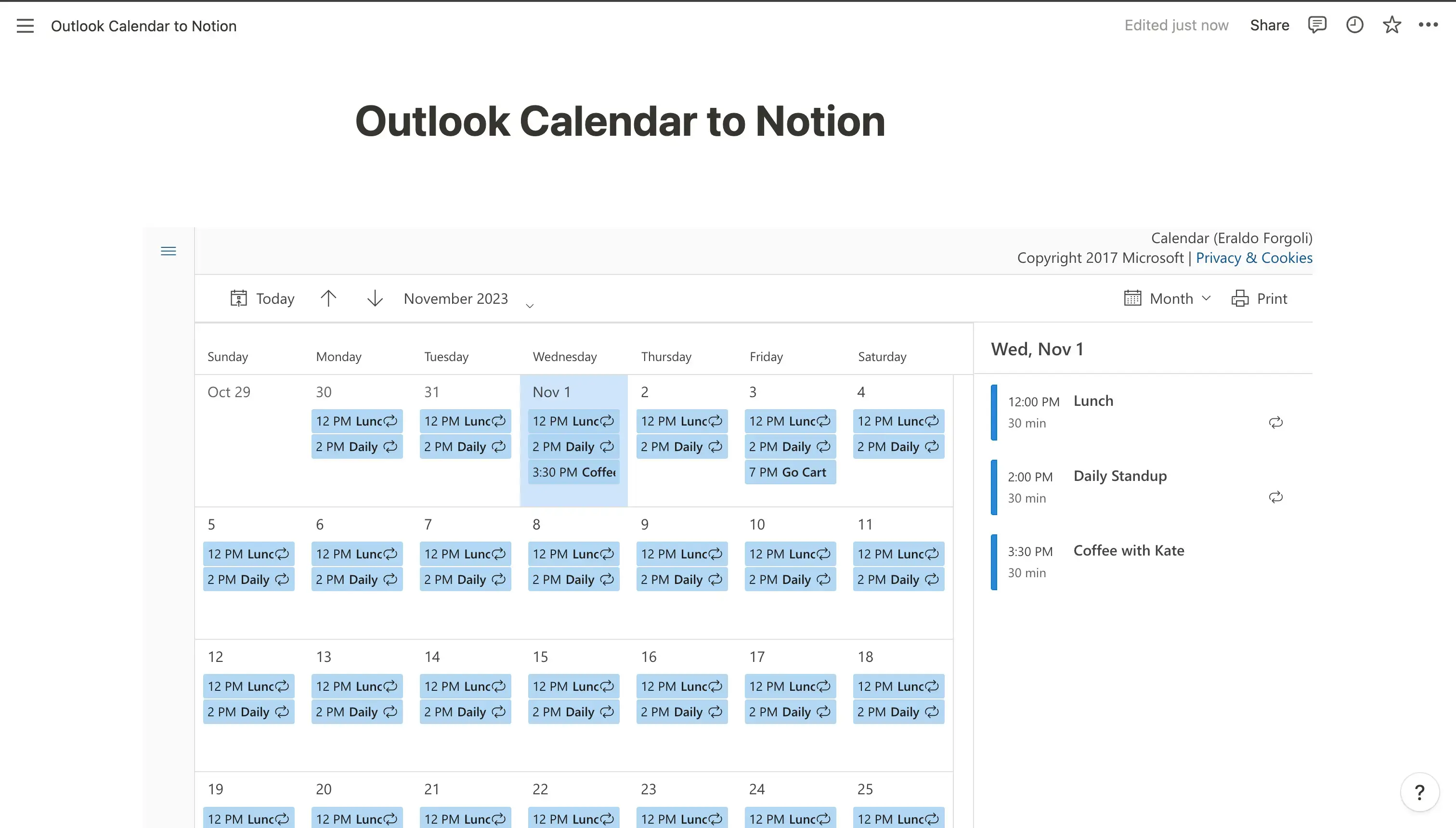Image resolution: width=1456 pixels, height=828 pixels.
Task: Click the navigate forward arrow icon
Action: point(375,298)
